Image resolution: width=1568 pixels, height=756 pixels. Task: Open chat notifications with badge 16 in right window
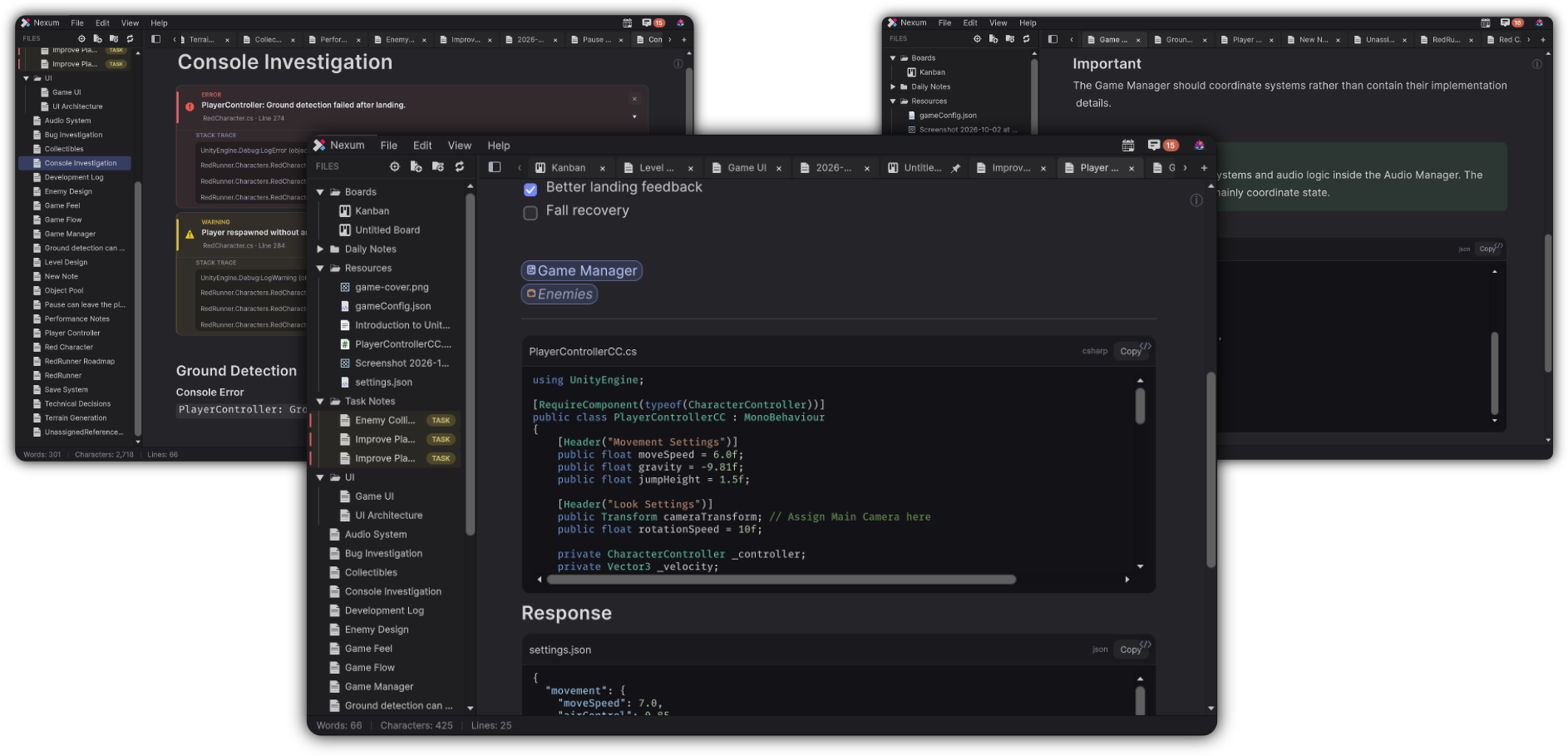[x=1511, y=23]
